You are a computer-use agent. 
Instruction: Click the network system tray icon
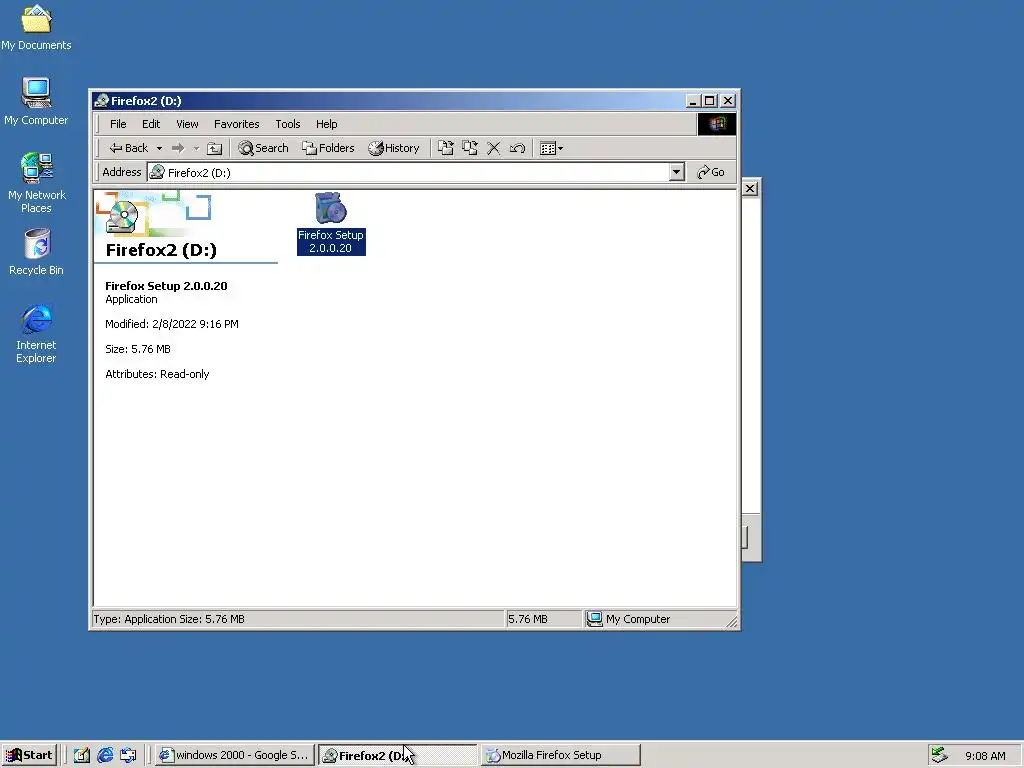click(939, 755)
